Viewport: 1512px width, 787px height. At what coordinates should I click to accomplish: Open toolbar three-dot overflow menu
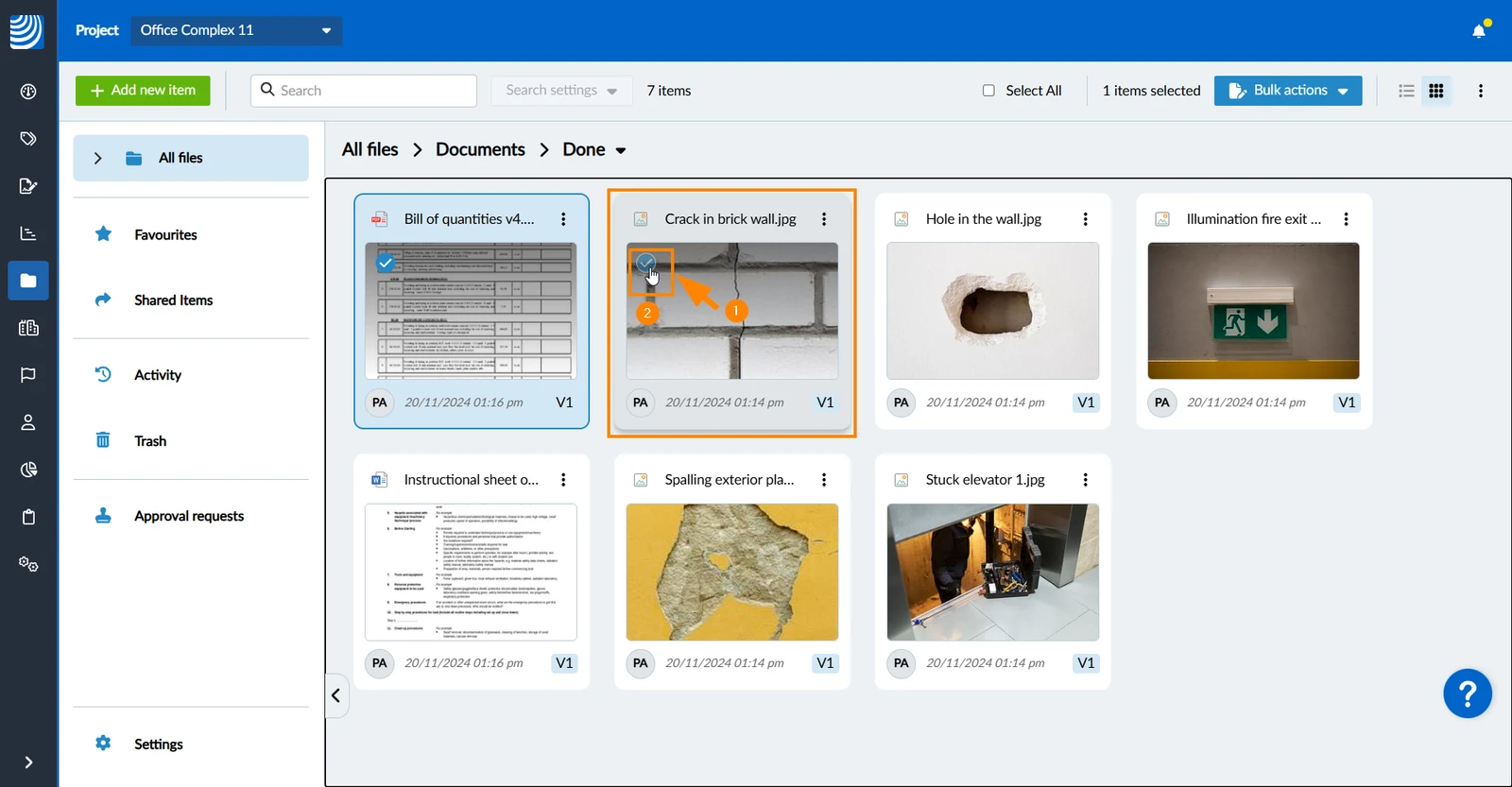(x=1481, y=91)
